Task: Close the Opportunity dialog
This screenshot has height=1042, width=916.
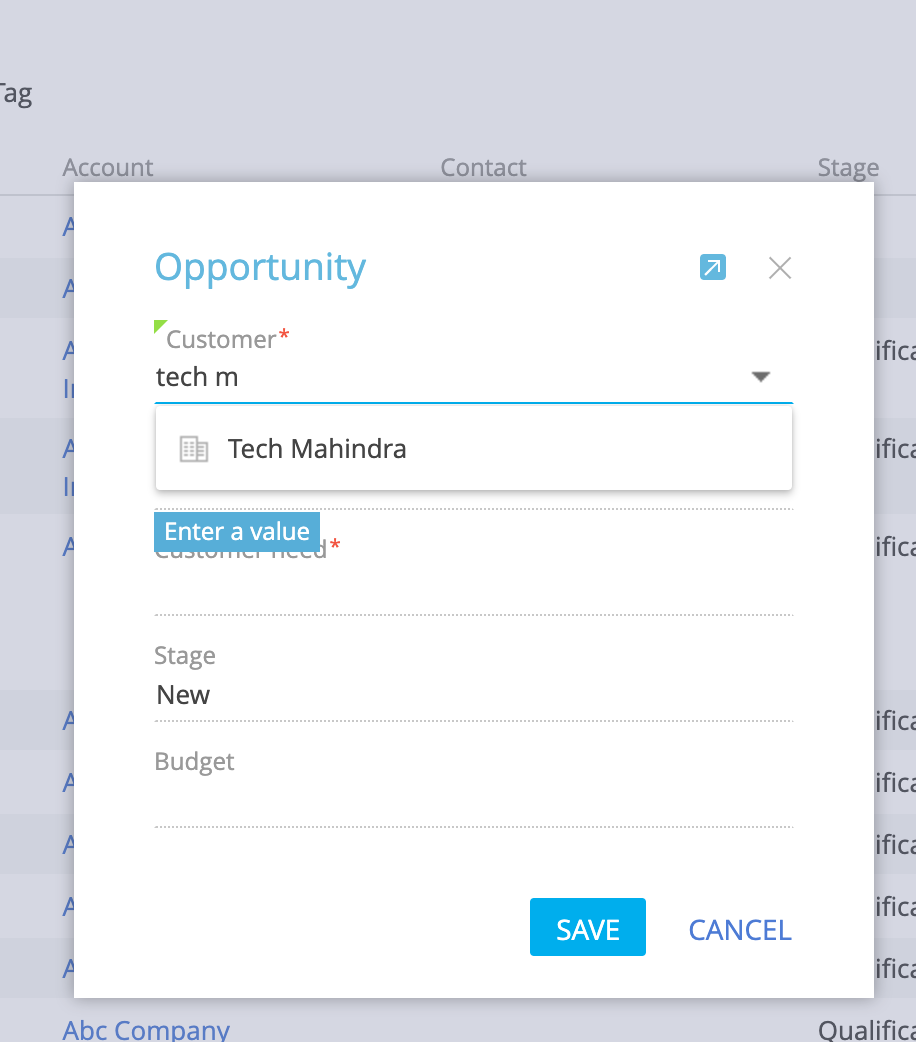Action: [x=780, y=268]
